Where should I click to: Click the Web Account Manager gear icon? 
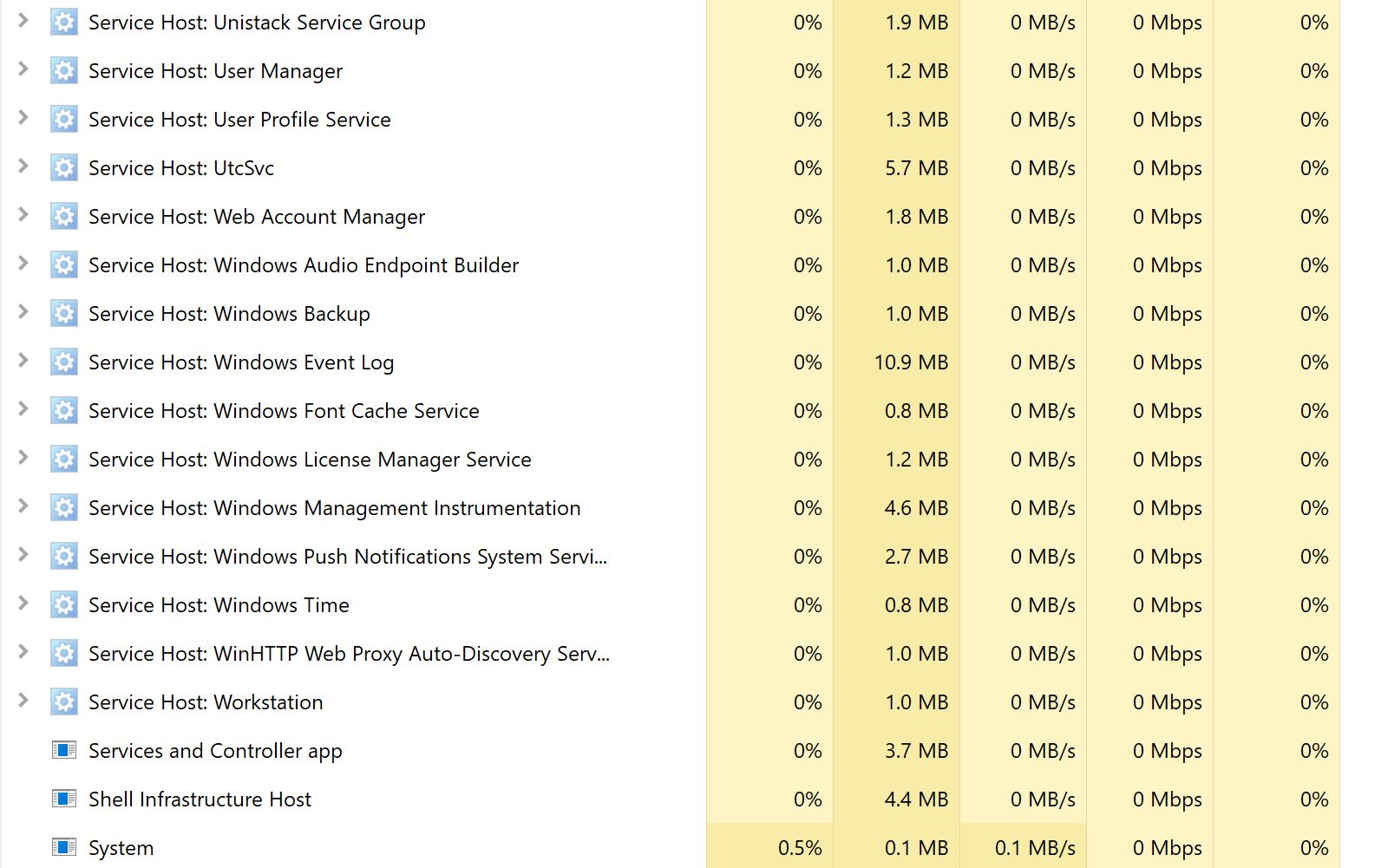click(63, 216)
